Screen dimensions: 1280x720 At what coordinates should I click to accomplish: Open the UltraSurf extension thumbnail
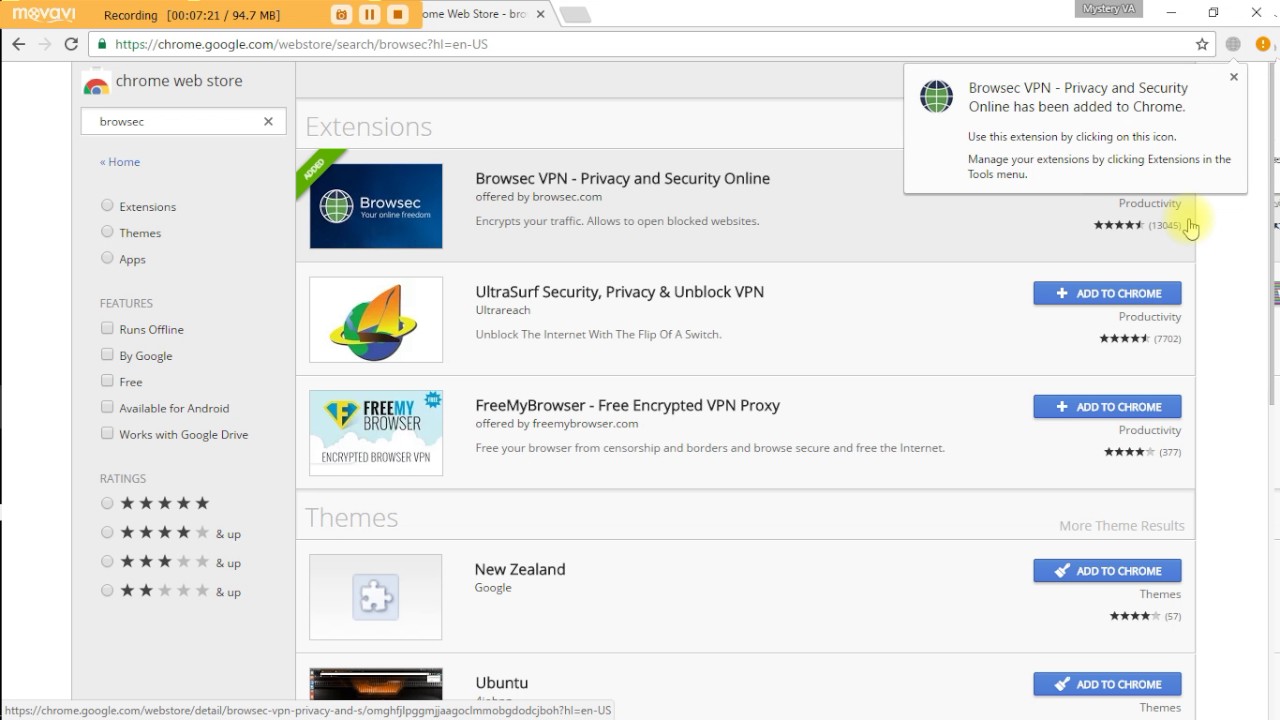coord(376,320)
